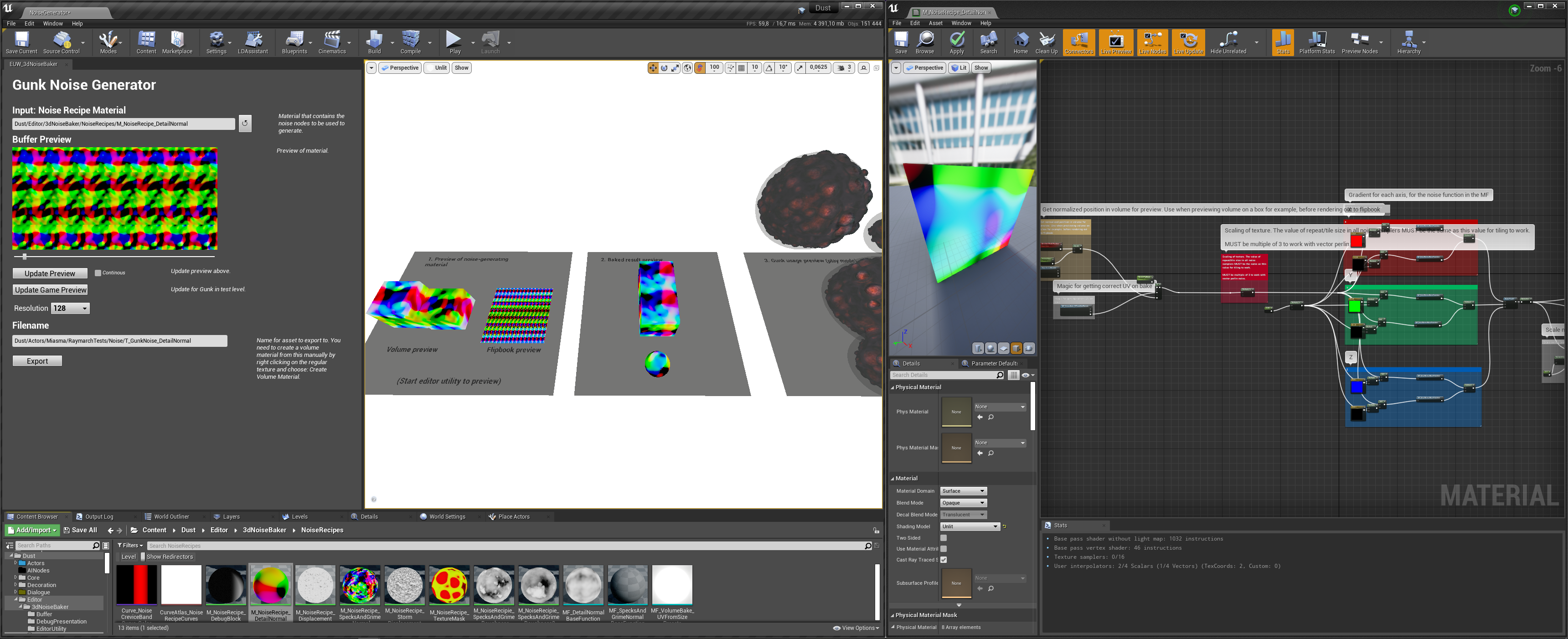Click the Update Game Preview button
Screen dimensions: 1568x639
(x=51, y=290)
